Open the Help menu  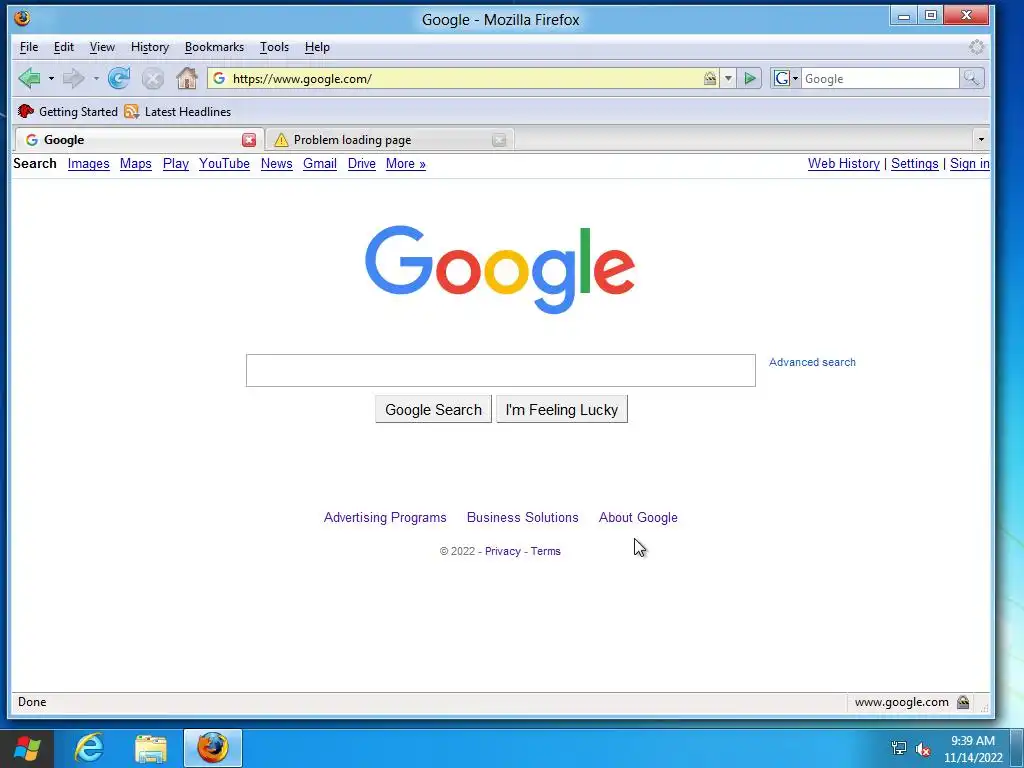pos(317,47)
